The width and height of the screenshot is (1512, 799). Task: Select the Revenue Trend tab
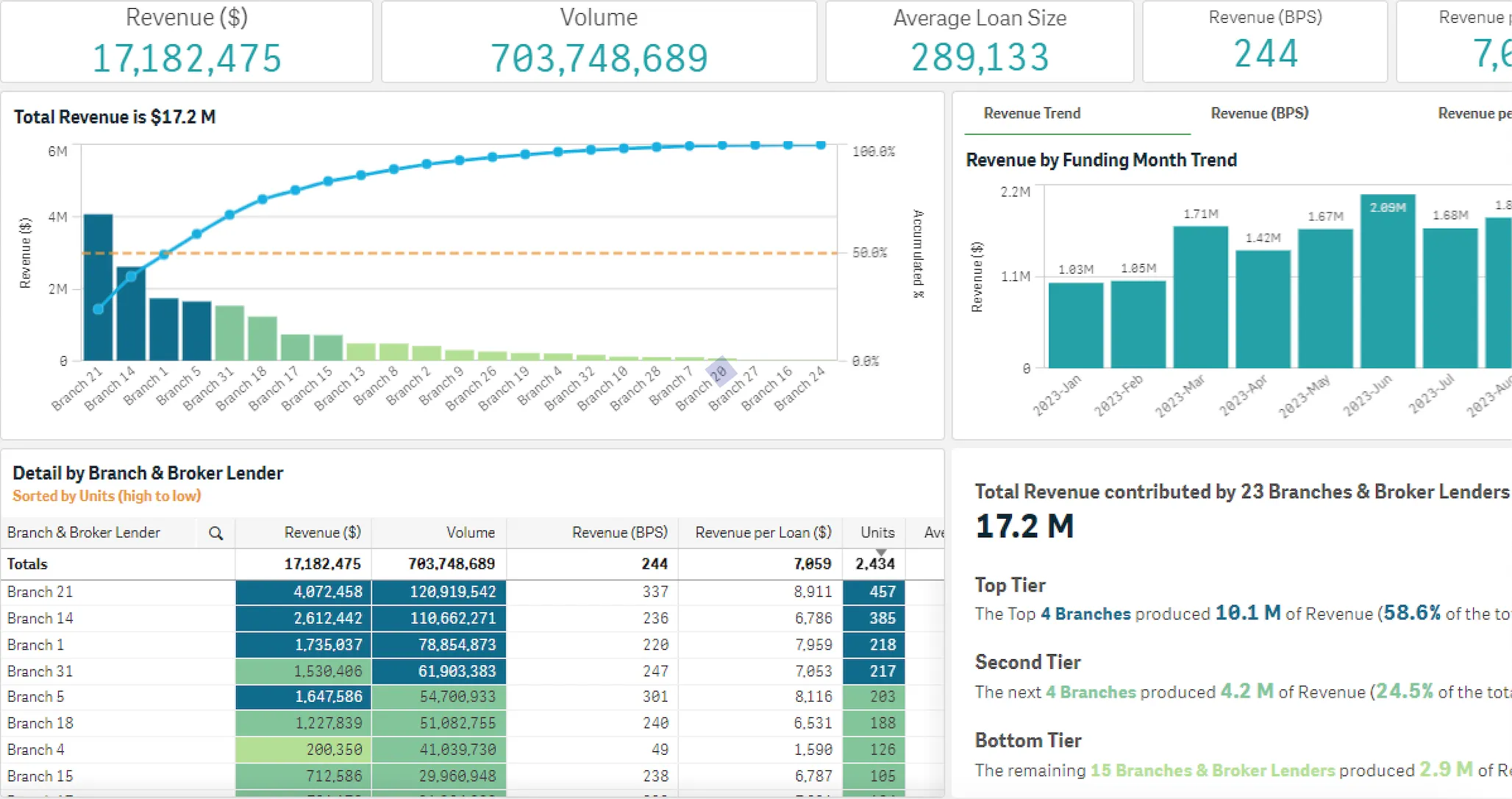click(x=1032, y=113)
